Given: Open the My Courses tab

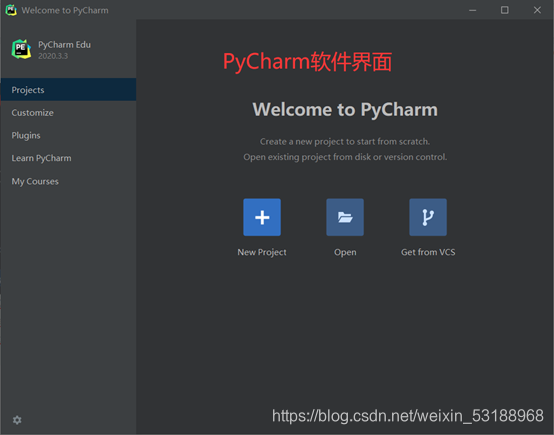Looking at the screenshot, I should pos(69,181).
